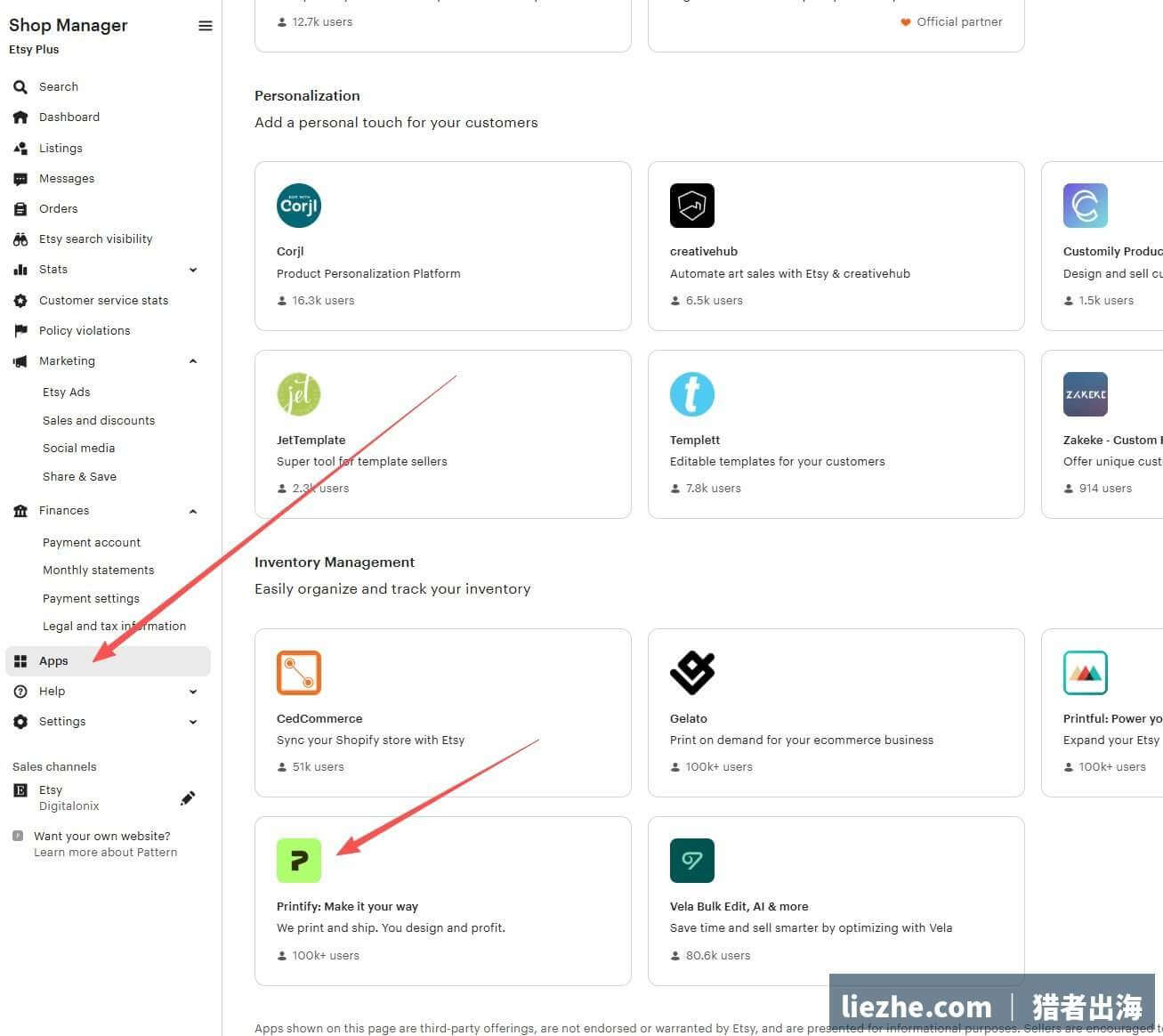Open Payment settings menu item
The image size is (1163, 1036).
[x=92, y=599]
